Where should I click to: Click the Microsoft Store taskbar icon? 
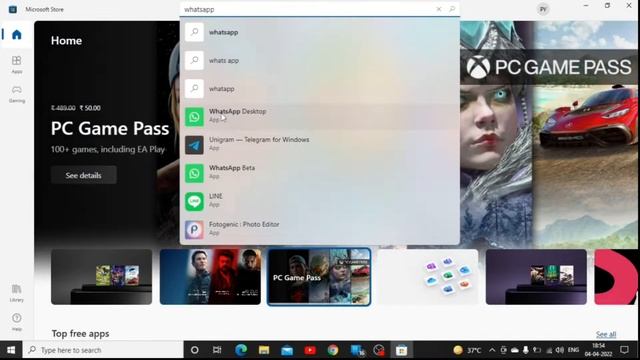click(401, 350)
